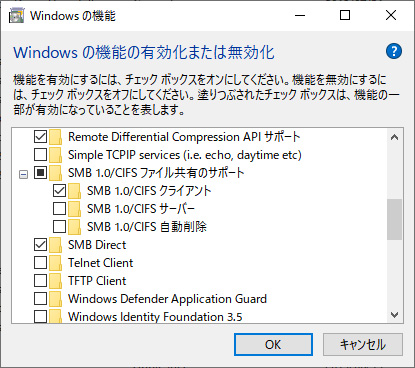Enable the Telnet Client checkbox
The image size is (415, 368).
click(40, 263)
